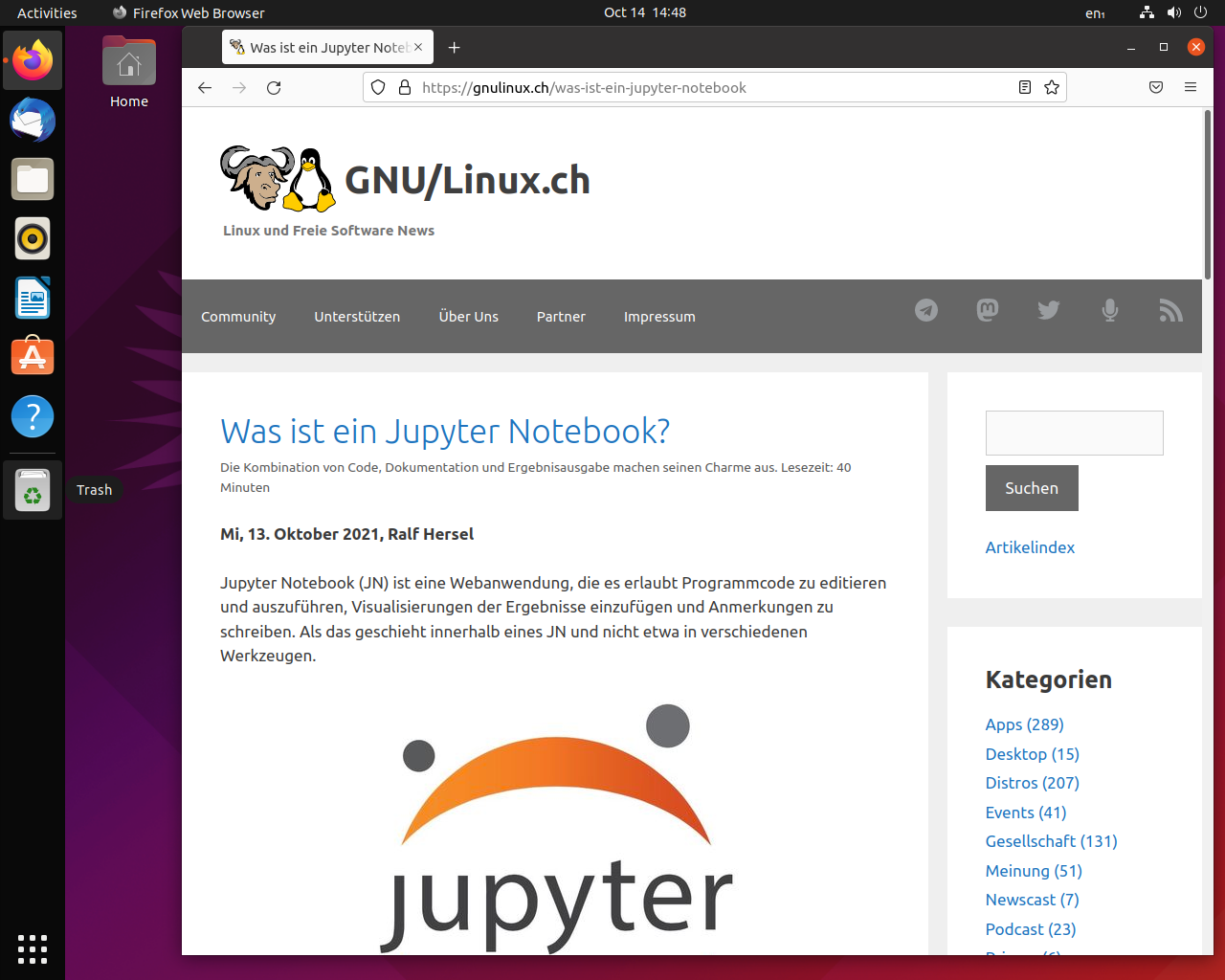
Task: Go back with the browser back arrow
Action: tap(205, 87)
